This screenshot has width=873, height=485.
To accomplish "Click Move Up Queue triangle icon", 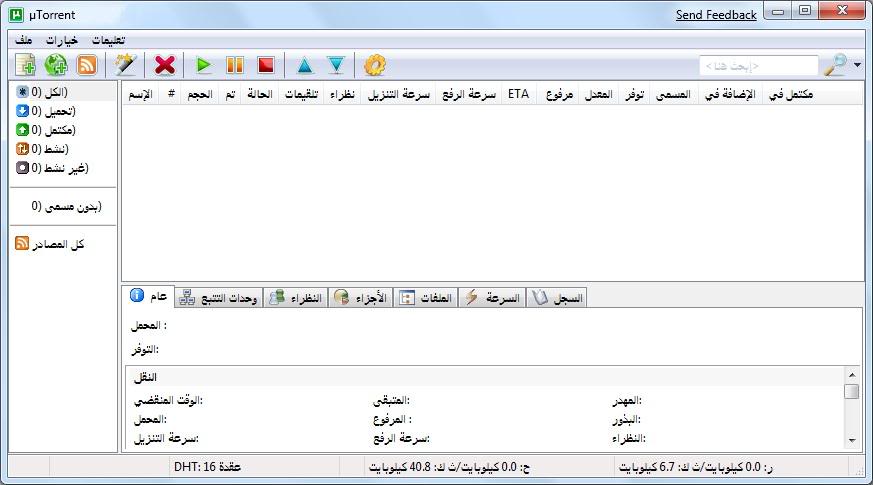I will [305, 65].
